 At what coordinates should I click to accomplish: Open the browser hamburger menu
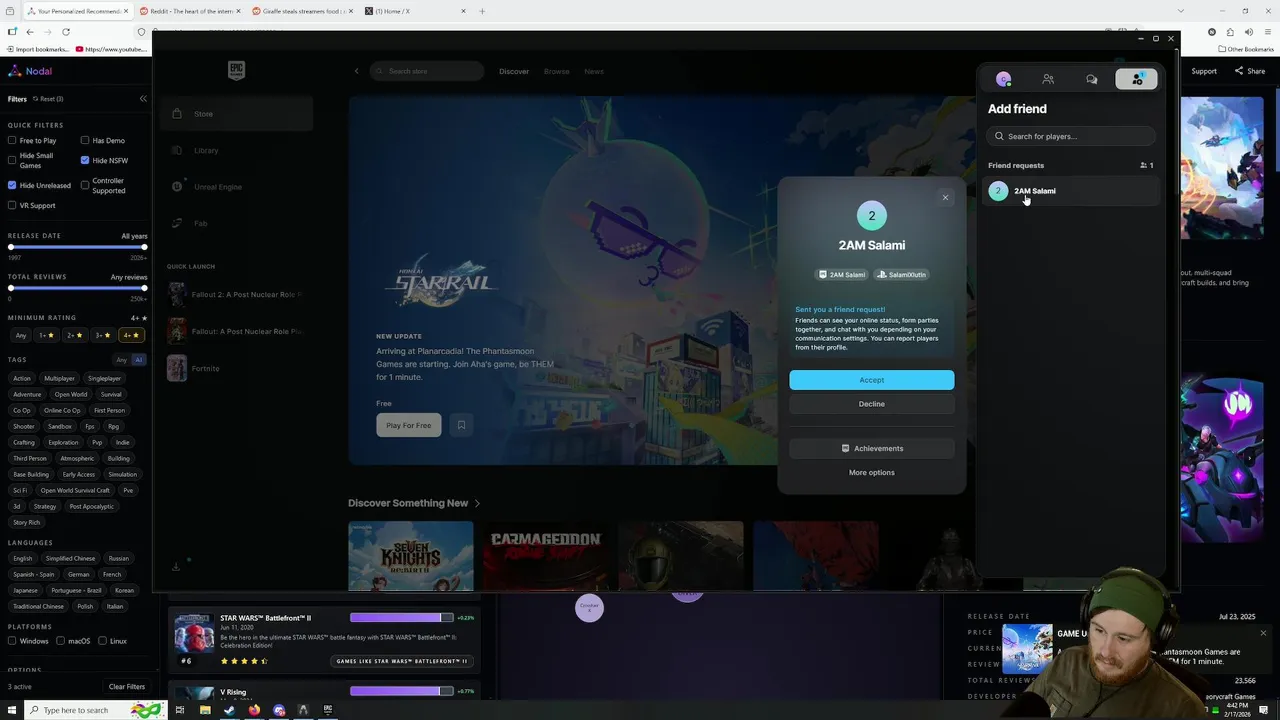[1266, 31]
